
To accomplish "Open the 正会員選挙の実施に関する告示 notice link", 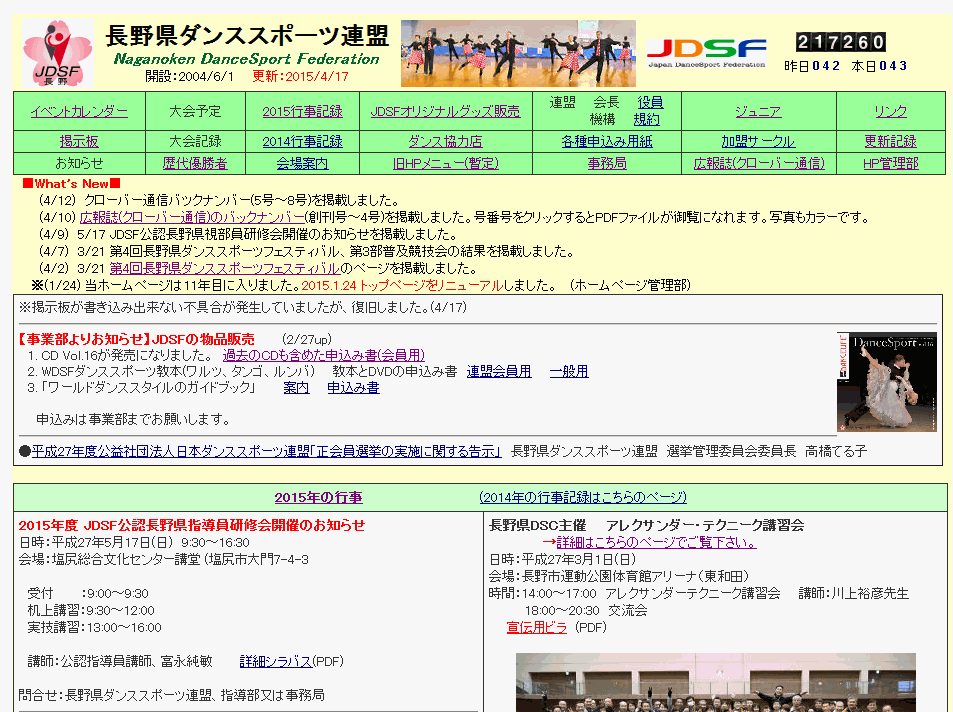I will point(266,451).
